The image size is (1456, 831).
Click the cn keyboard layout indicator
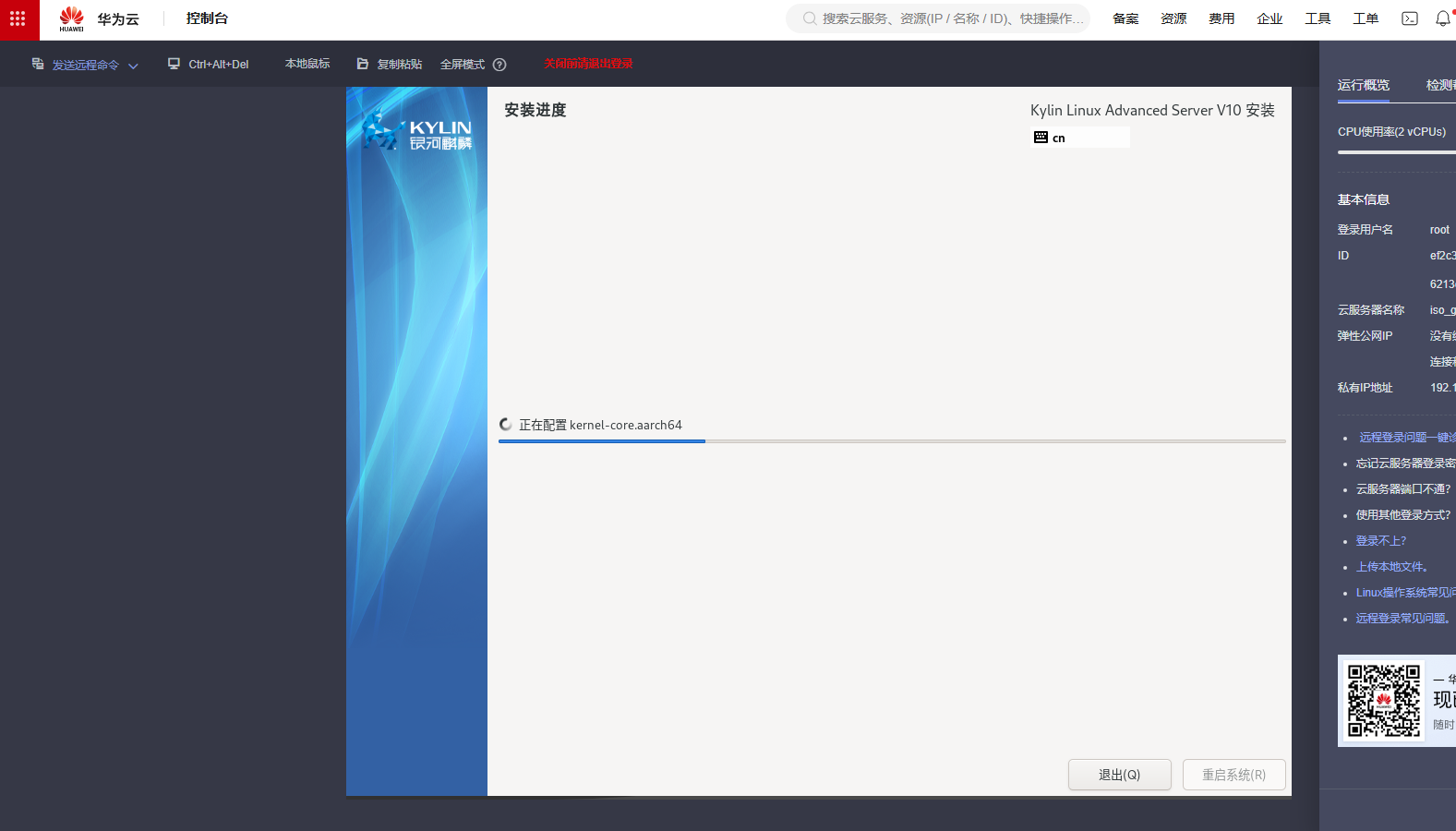[1078, 138]
